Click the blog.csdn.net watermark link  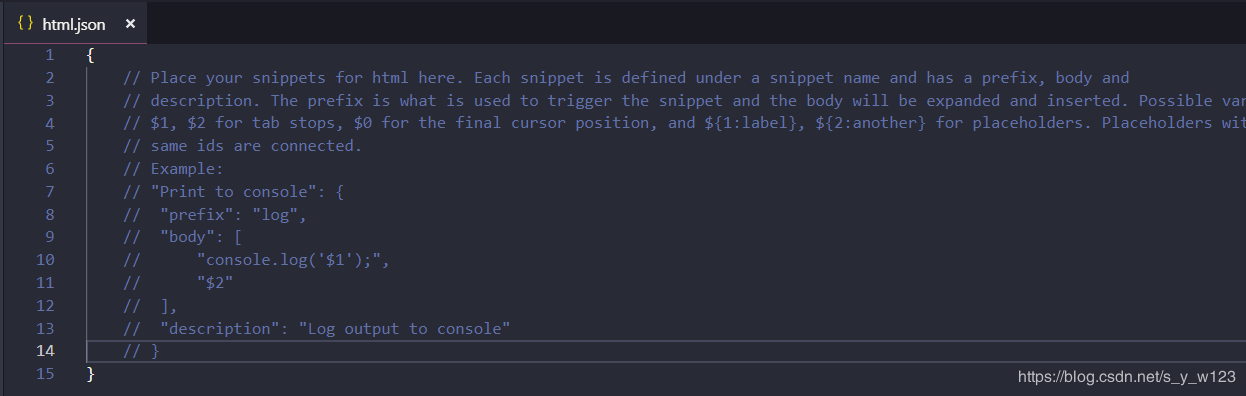(x=1127, y=377)
